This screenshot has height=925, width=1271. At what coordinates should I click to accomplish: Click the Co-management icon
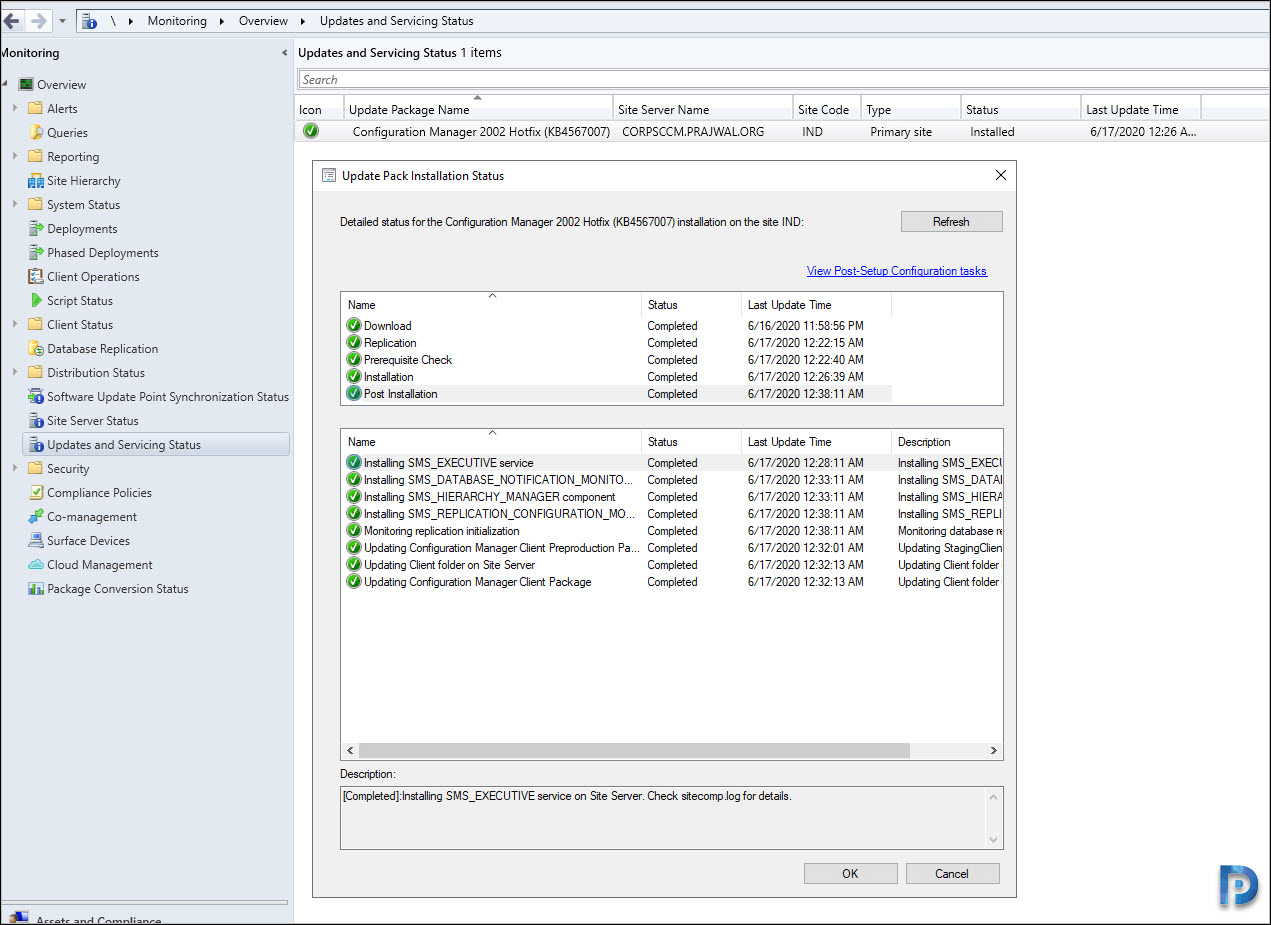tap(36, 517)
